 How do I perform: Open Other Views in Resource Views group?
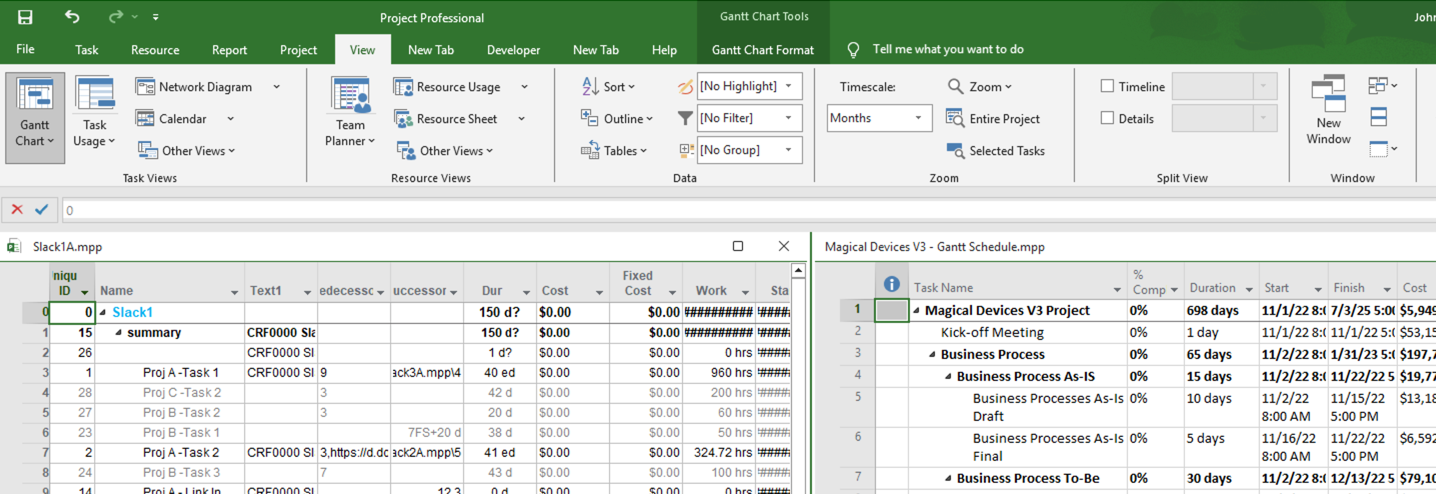pos(444,151)
